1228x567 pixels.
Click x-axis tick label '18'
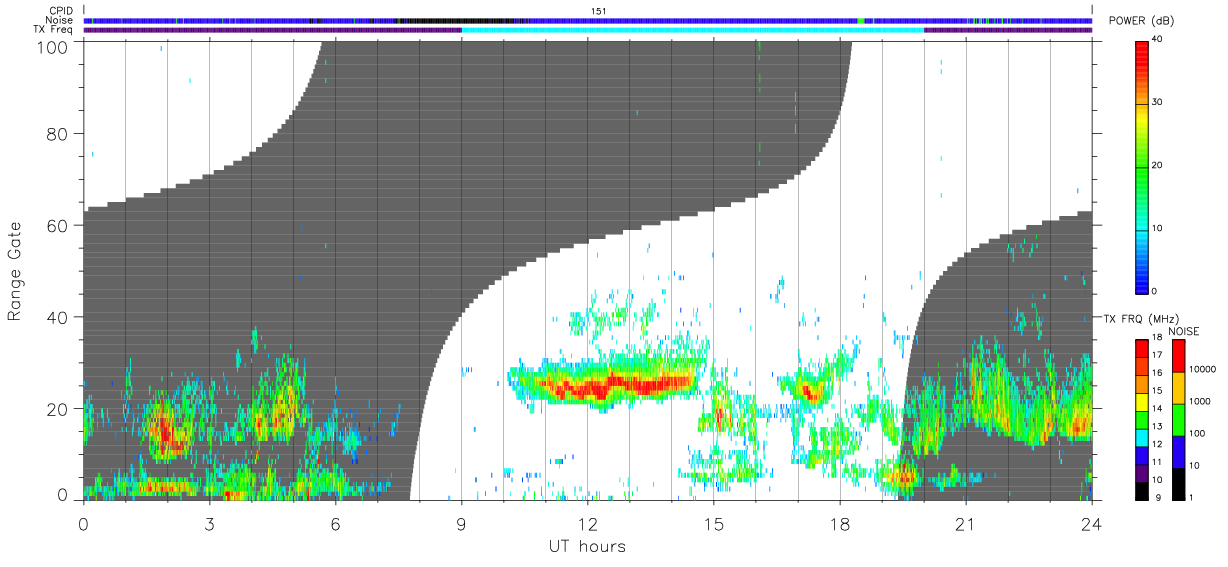[x=839, y=524]
